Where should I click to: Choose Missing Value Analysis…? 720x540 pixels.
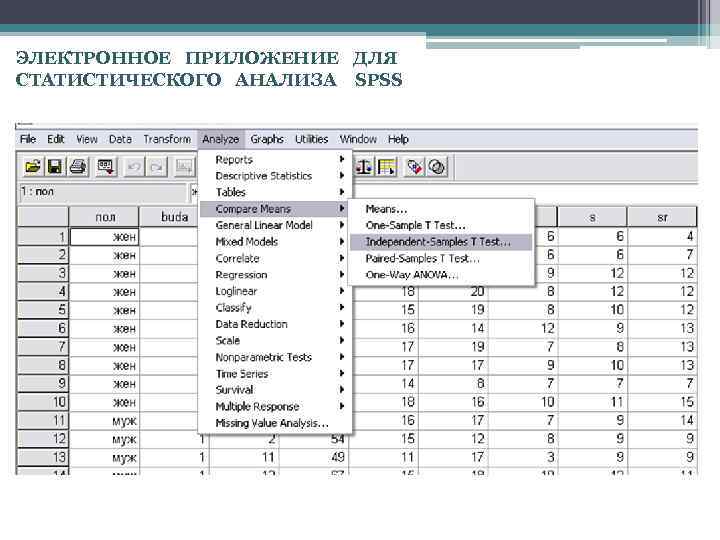[275, 423]
